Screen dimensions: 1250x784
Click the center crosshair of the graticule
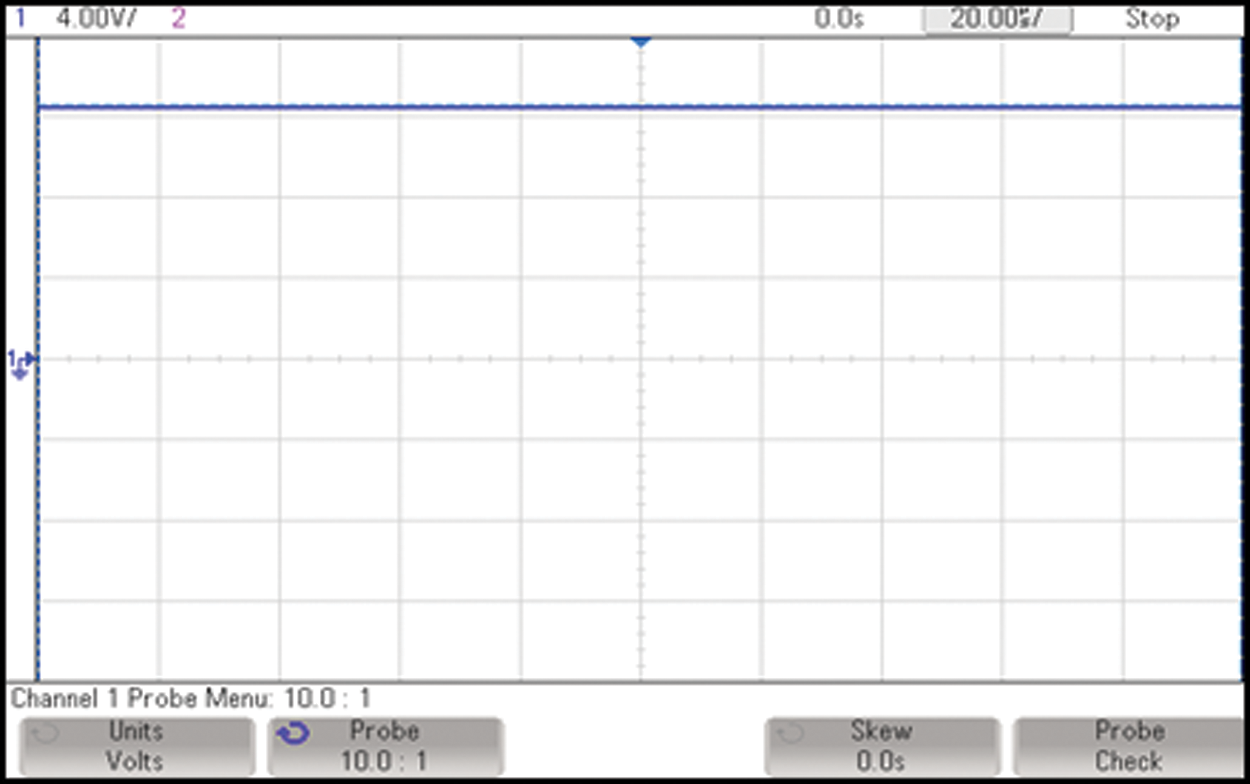click(641, 358)
